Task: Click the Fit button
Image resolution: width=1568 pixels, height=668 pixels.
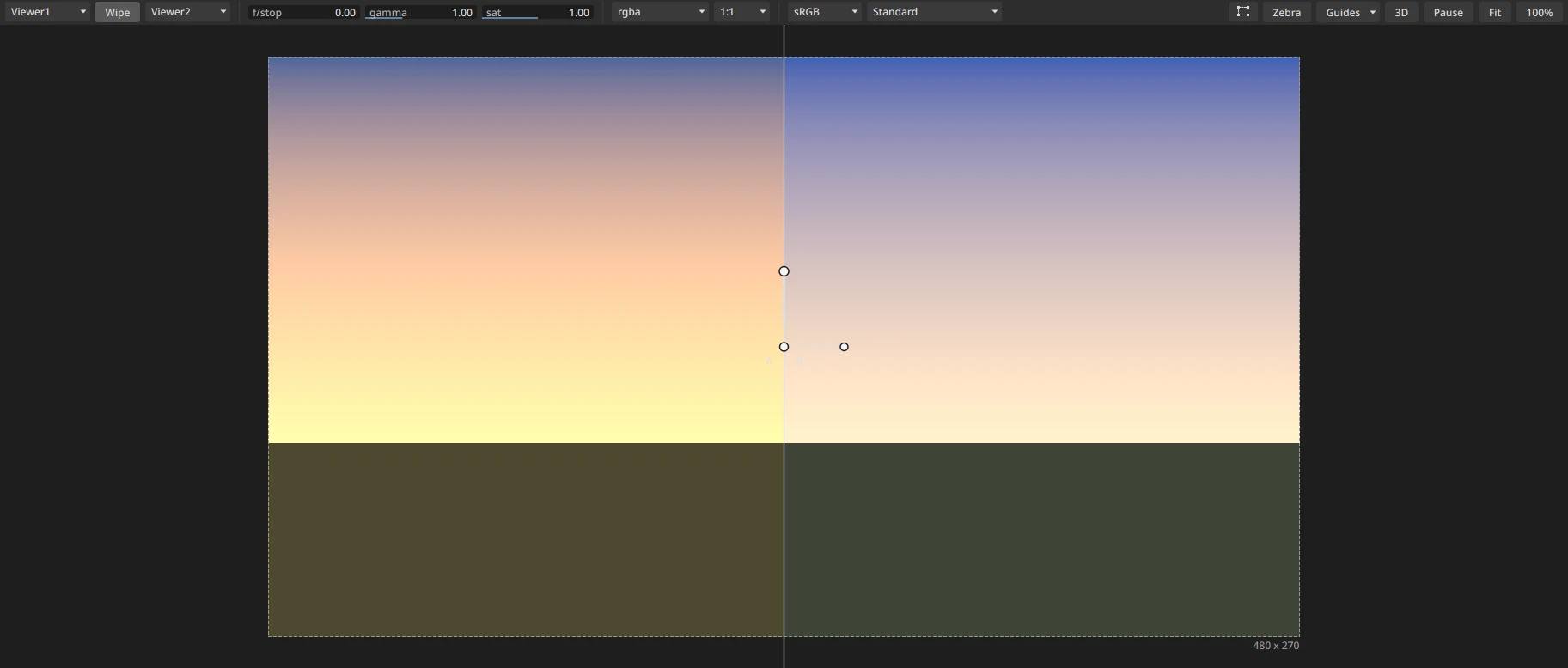Action: click(1495, 12)
